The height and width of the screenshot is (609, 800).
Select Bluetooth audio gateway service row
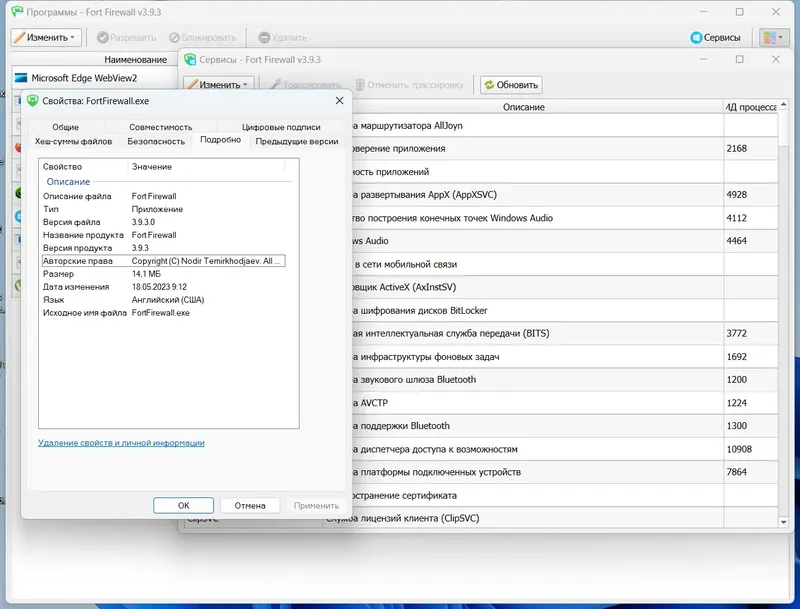click(x=565, y=379)
